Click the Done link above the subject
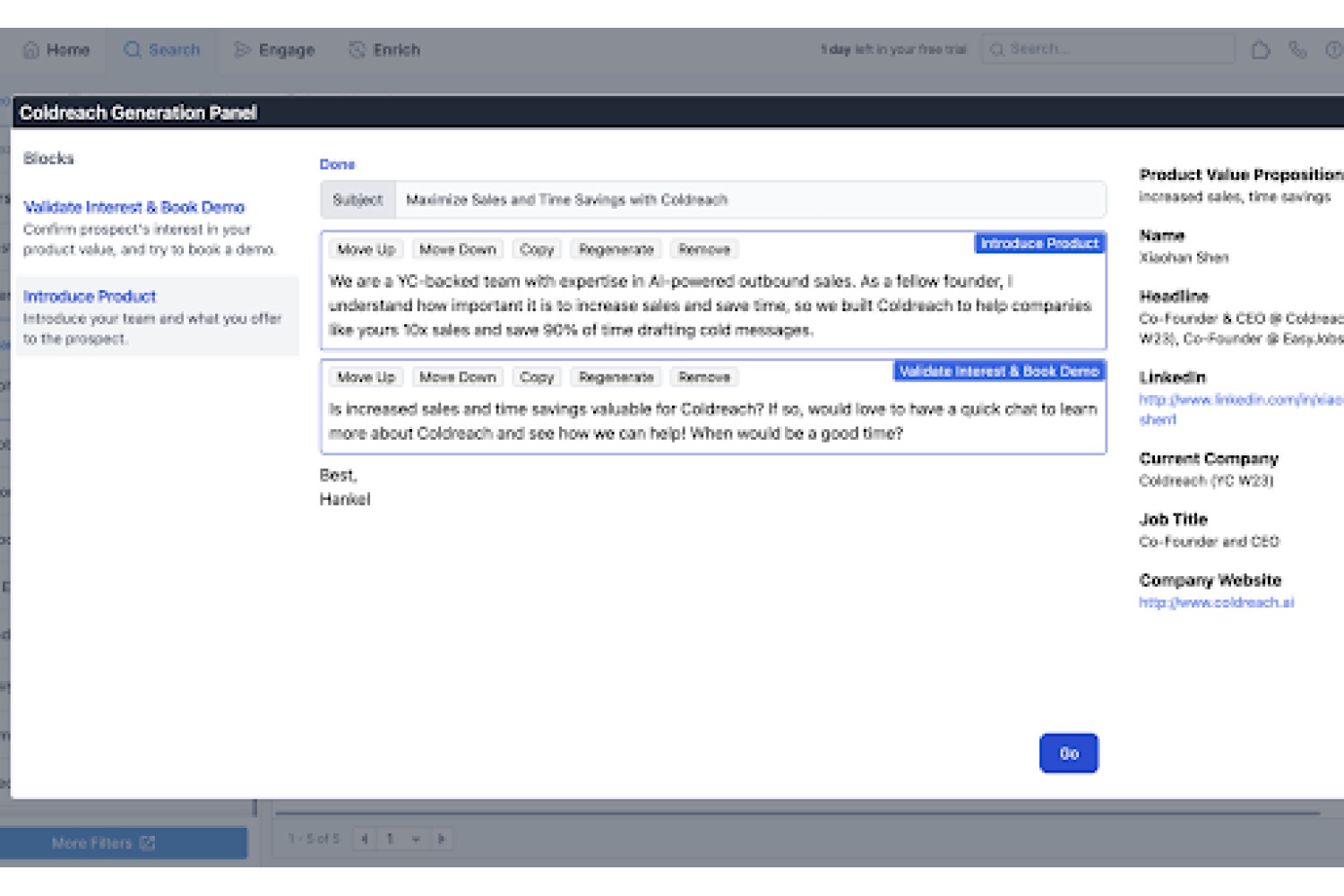 337,165
